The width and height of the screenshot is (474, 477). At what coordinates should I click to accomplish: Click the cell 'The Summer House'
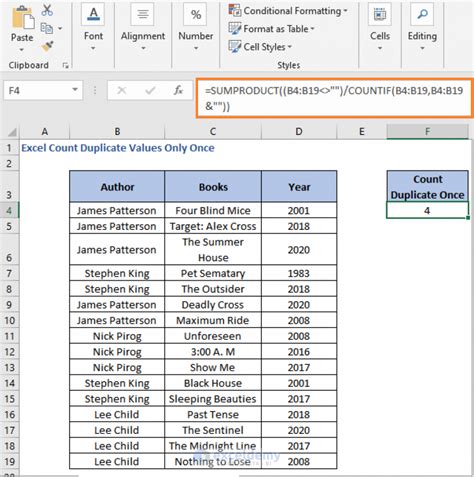click(213, 250)
